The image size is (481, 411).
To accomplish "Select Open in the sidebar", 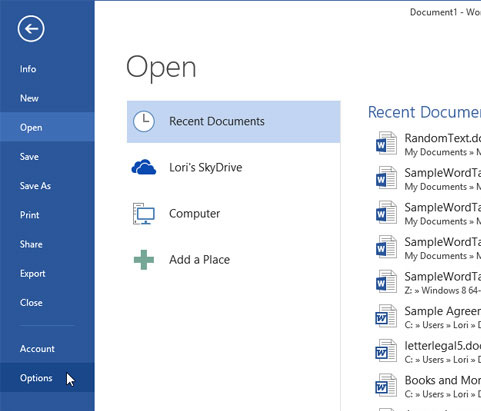I will click(x=47, y=127).
